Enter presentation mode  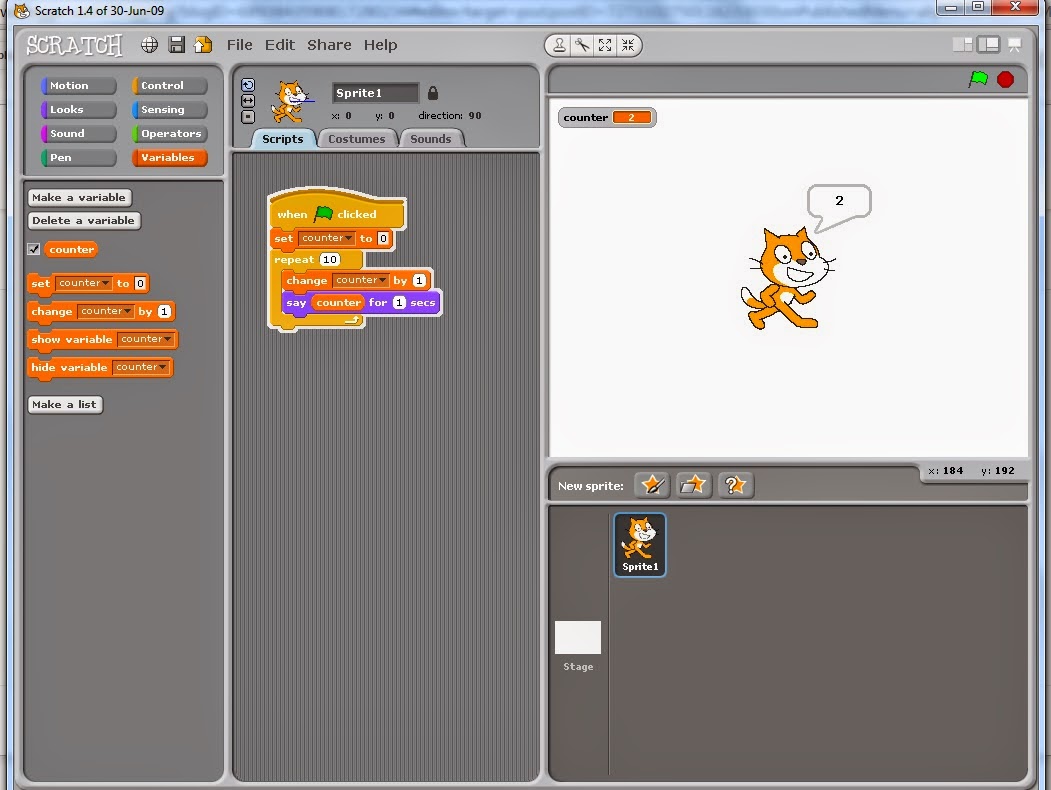point(1014,45)
